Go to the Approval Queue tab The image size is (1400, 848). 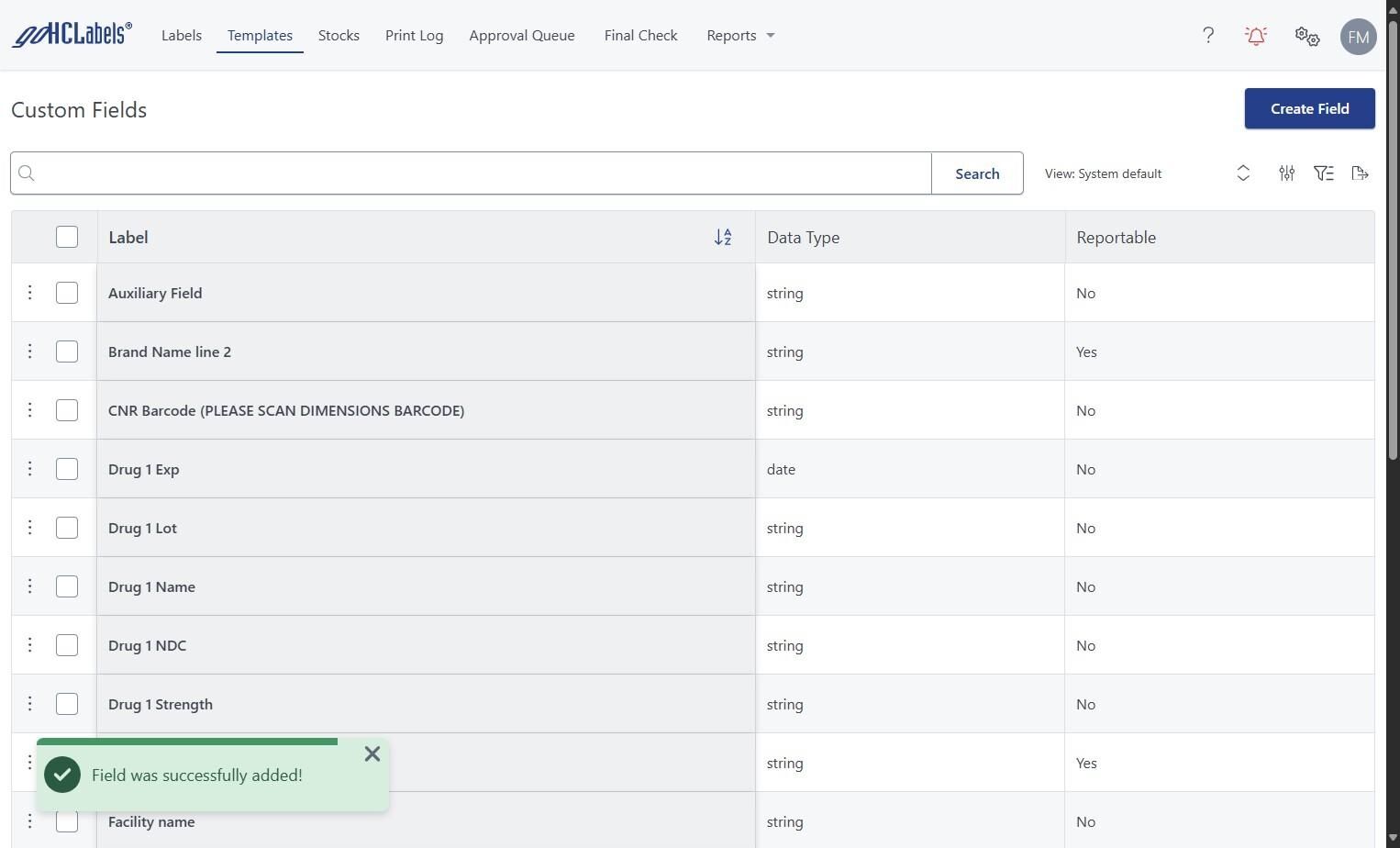(522, 36)
